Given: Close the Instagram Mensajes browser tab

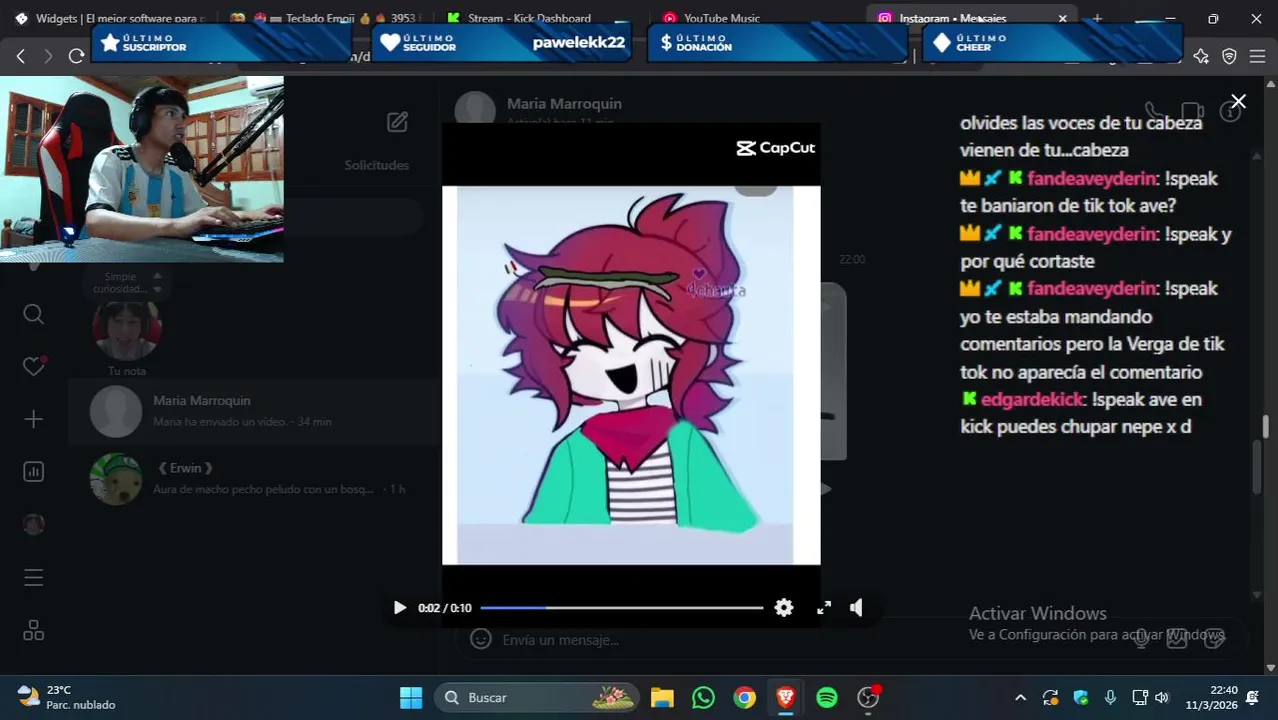Looking at the screenshot, I should click(1062, 18).
